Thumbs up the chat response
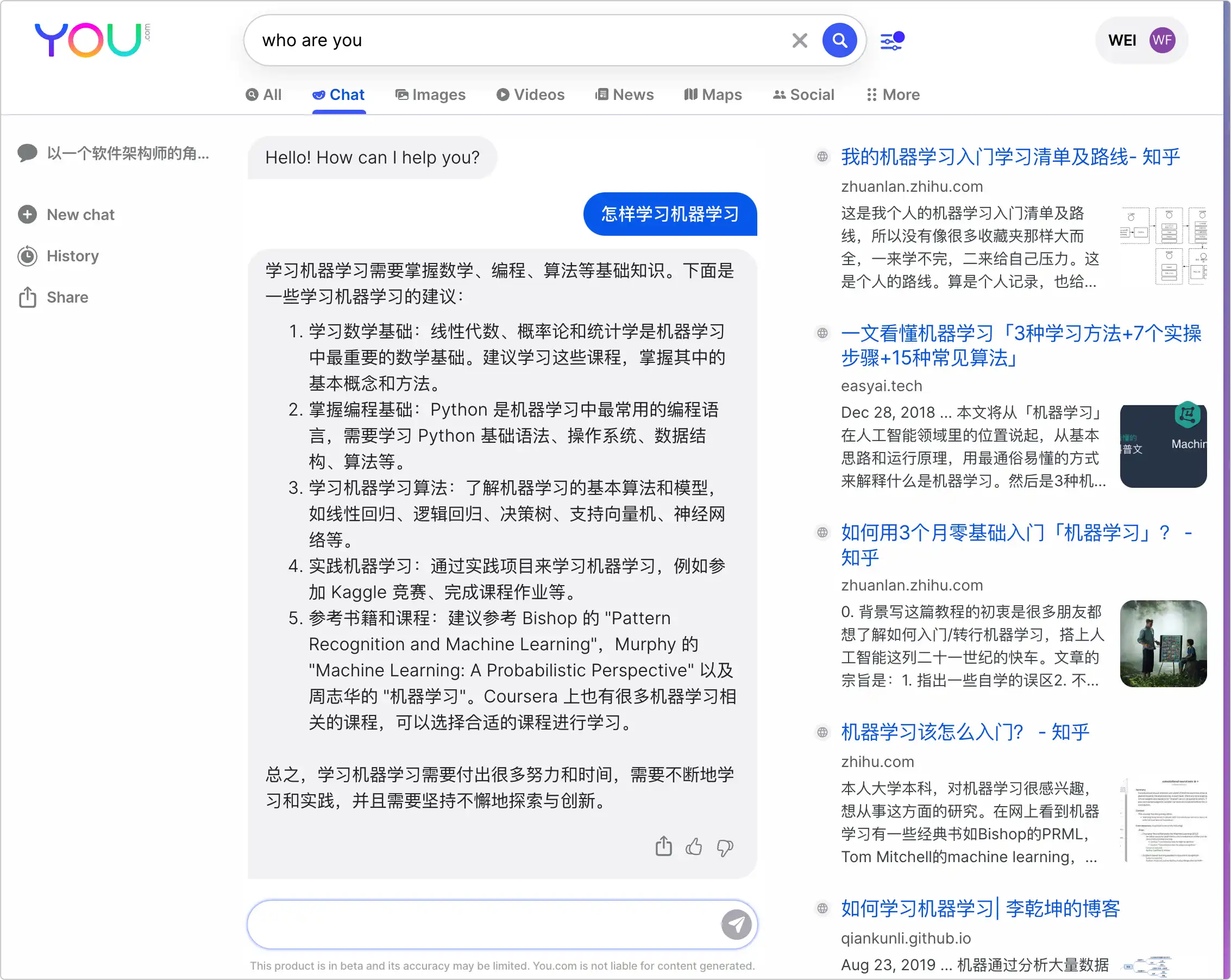The height and width of the screenshot is (980, 1231). click(x=694, y=846)
